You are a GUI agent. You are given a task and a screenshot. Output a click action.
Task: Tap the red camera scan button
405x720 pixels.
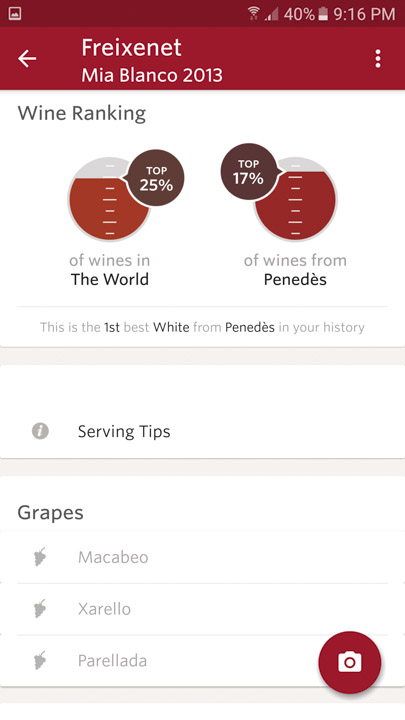tap(349, 662)
